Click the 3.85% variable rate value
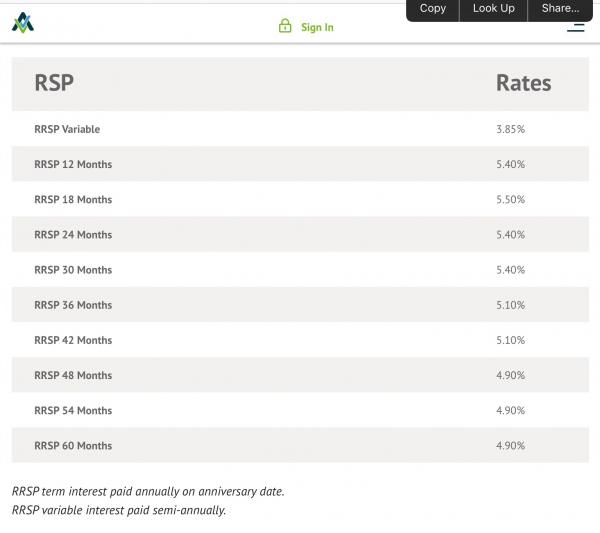 tap(510, 129)
